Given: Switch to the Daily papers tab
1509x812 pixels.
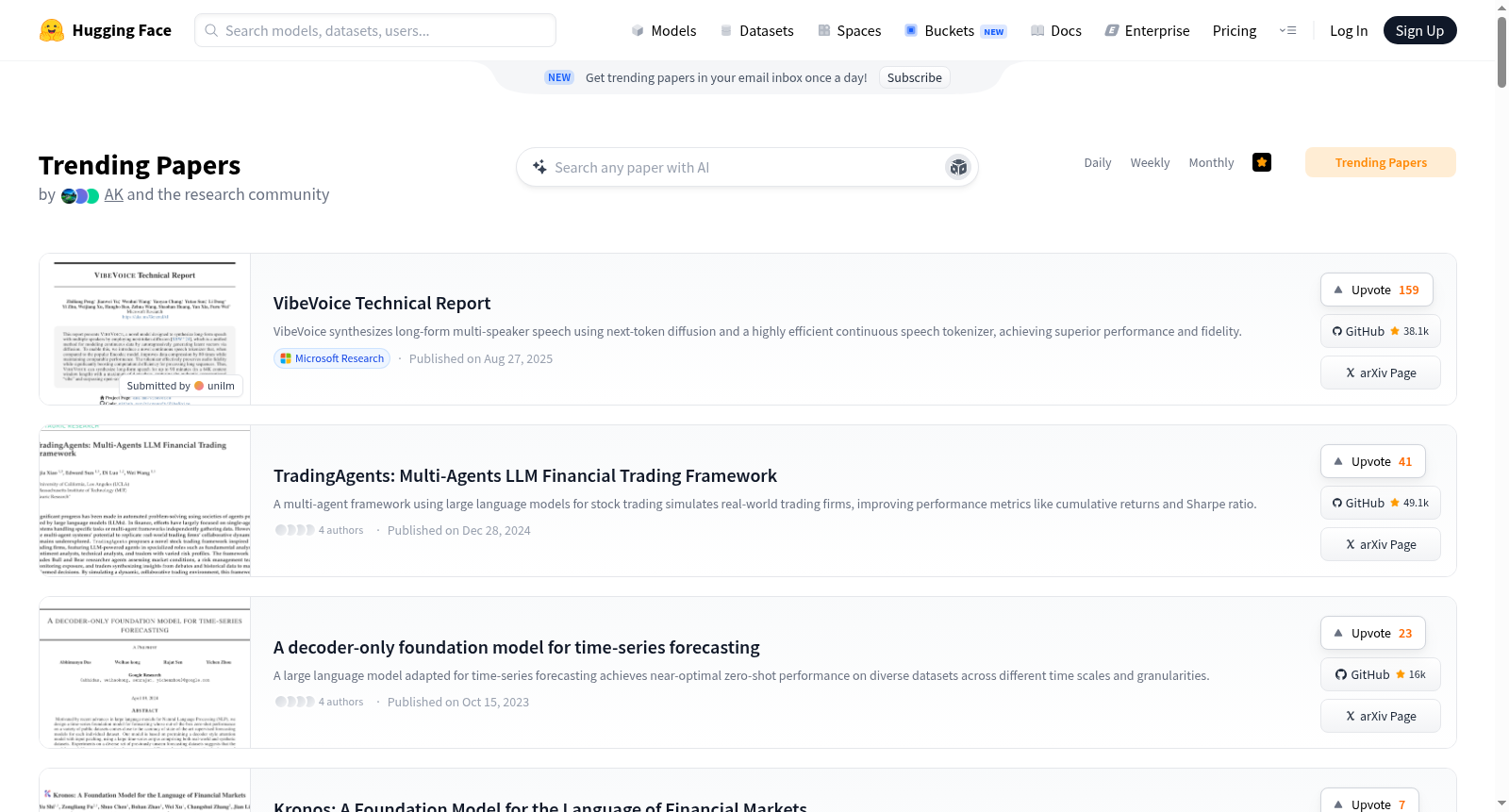Looking at the screenshot, I should tap(1098, 162).
